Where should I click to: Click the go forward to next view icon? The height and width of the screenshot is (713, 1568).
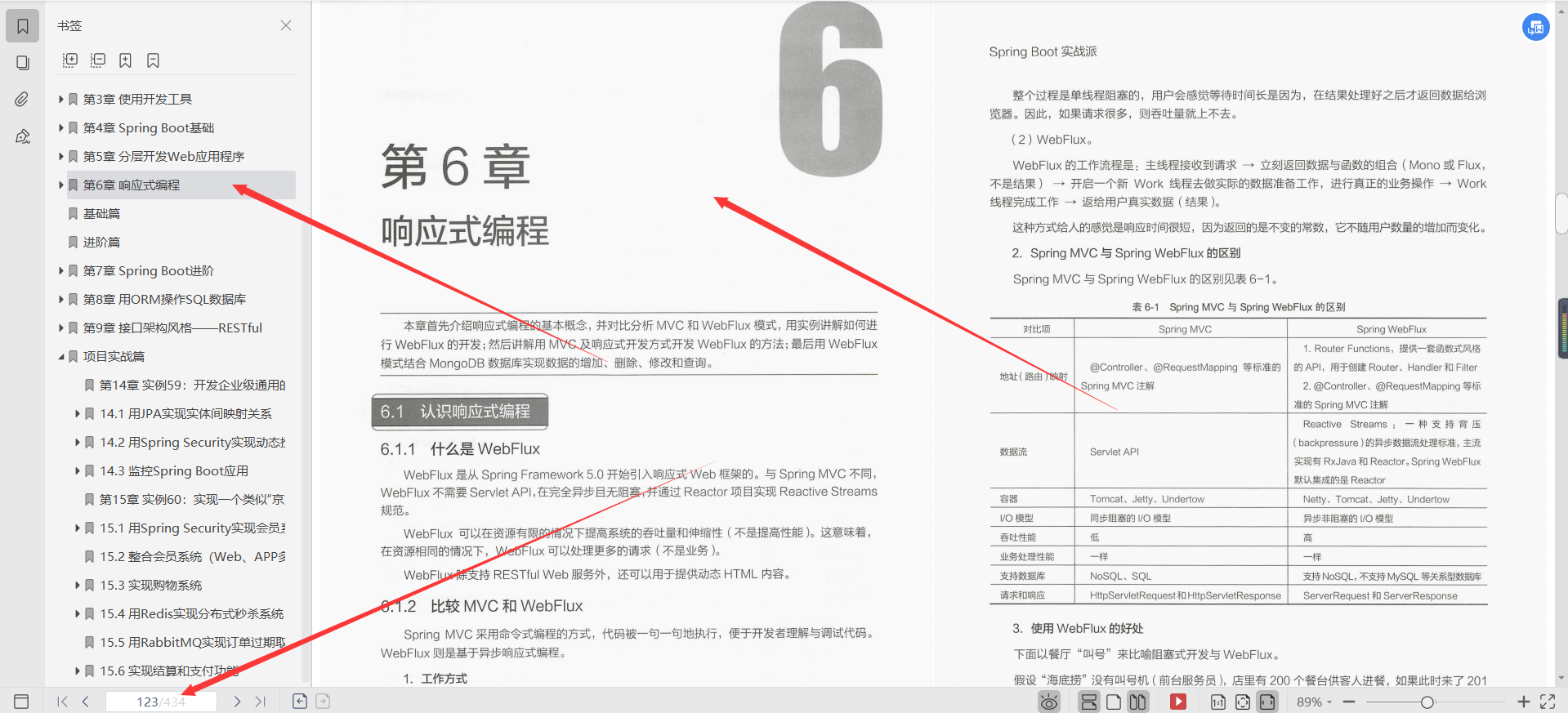(x=323, y=701)
